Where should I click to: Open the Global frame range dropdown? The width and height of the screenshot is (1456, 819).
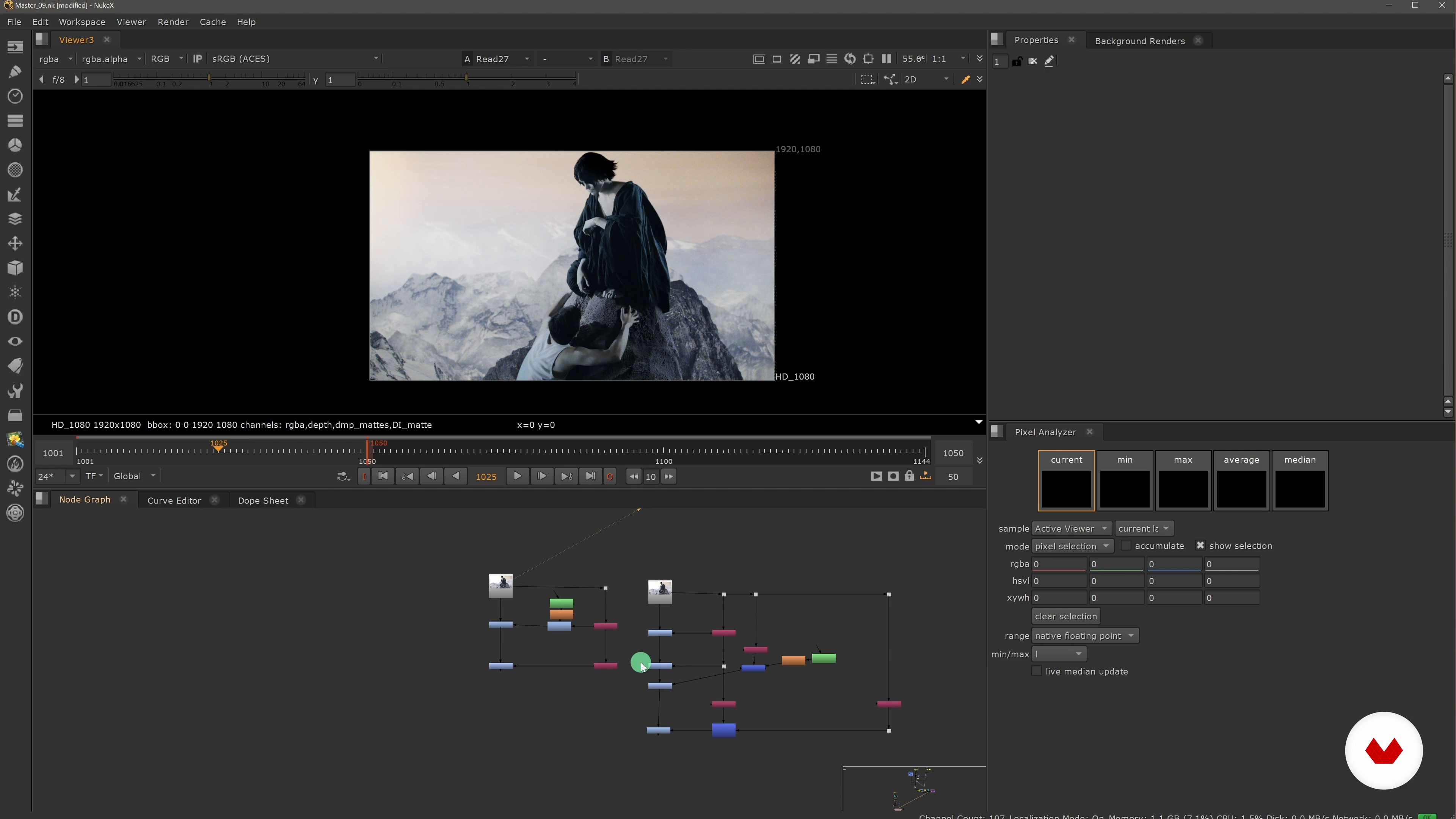135,476
